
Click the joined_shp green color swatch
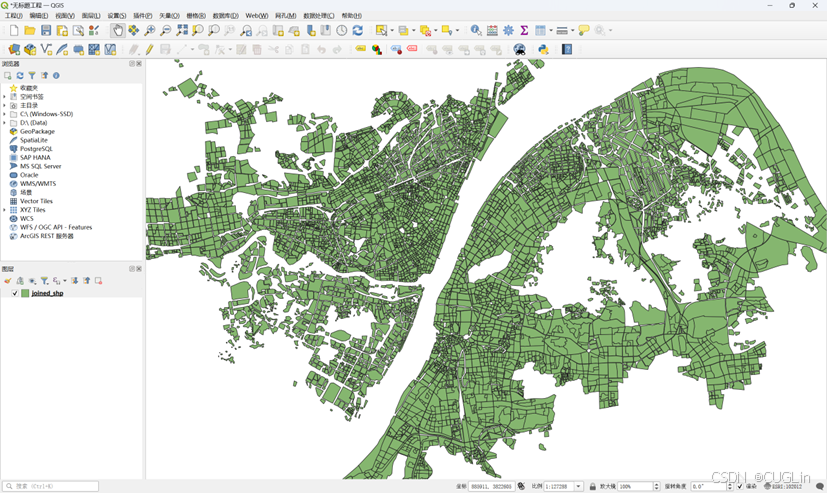pyautogui.click(x=25, y=293)
